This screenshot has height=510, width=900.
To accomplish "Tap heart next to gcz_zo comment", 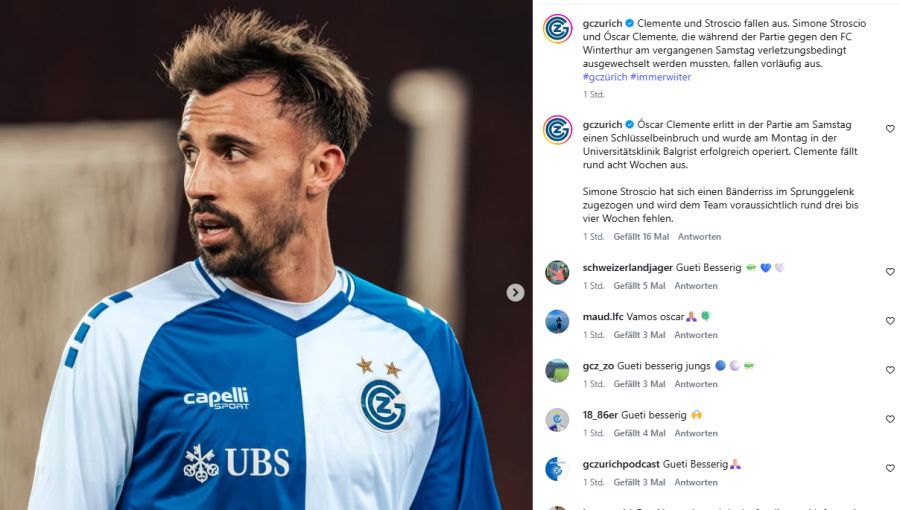I will click(890, 370).
